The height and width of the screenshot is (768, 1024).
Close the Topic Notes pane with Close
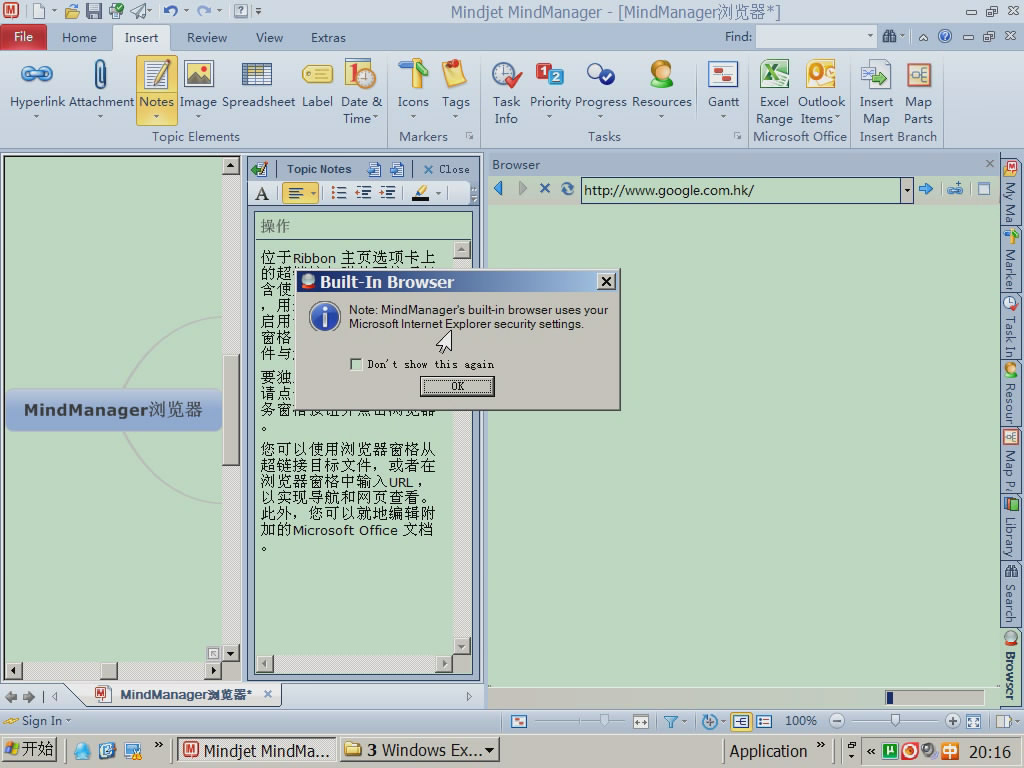[446, 170]
